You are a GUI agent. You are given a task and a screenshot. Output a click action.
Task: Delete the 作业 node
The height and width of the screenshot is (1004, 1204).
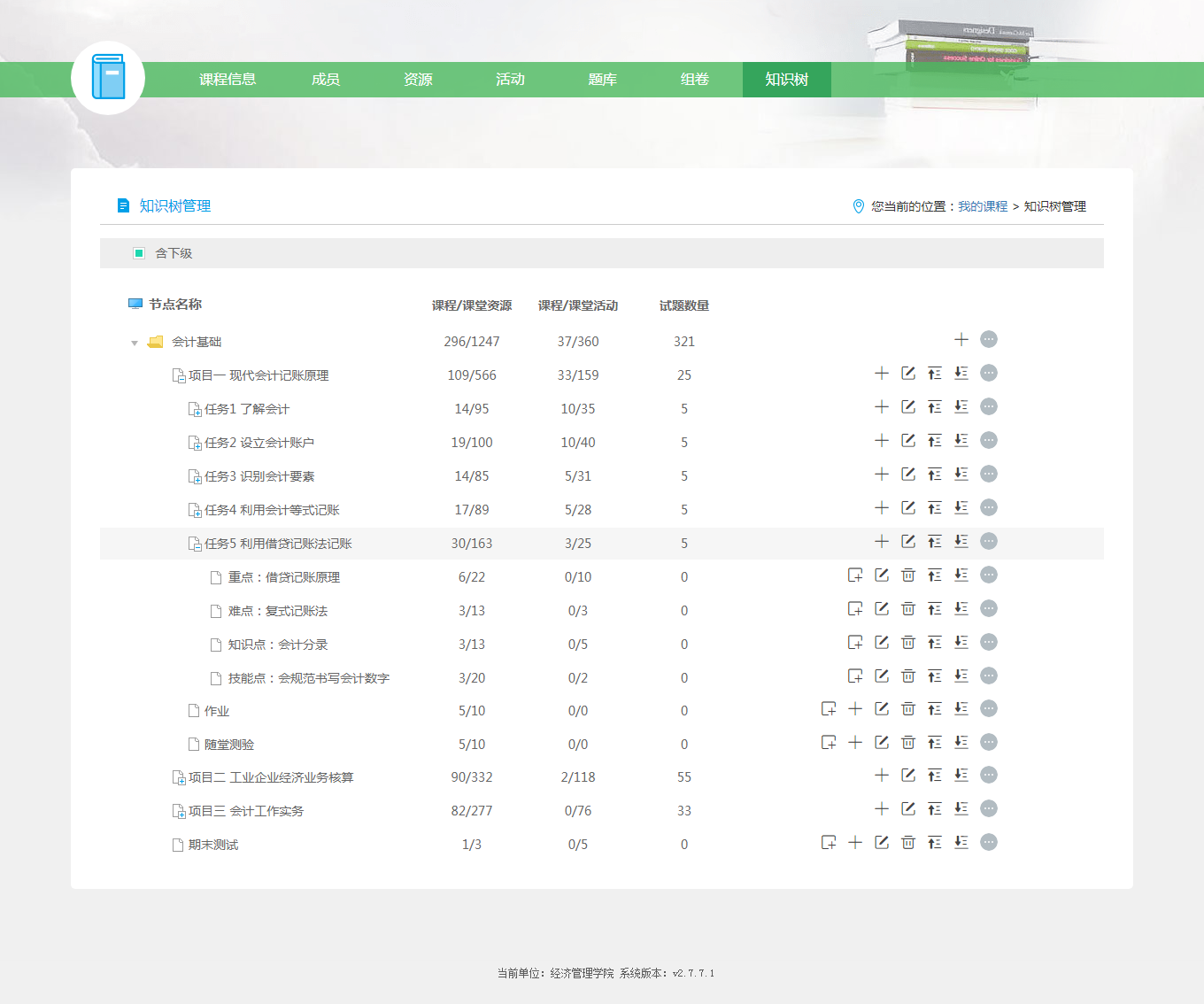(908, 708)
